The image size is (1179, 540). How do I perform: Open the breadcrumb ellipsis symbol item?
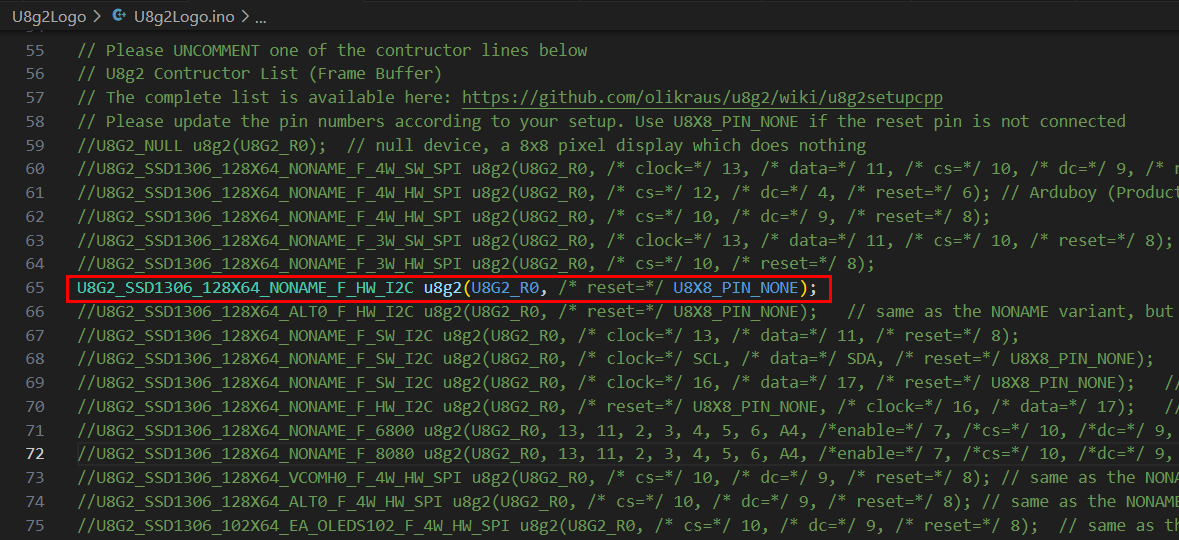tap(260, 17)
